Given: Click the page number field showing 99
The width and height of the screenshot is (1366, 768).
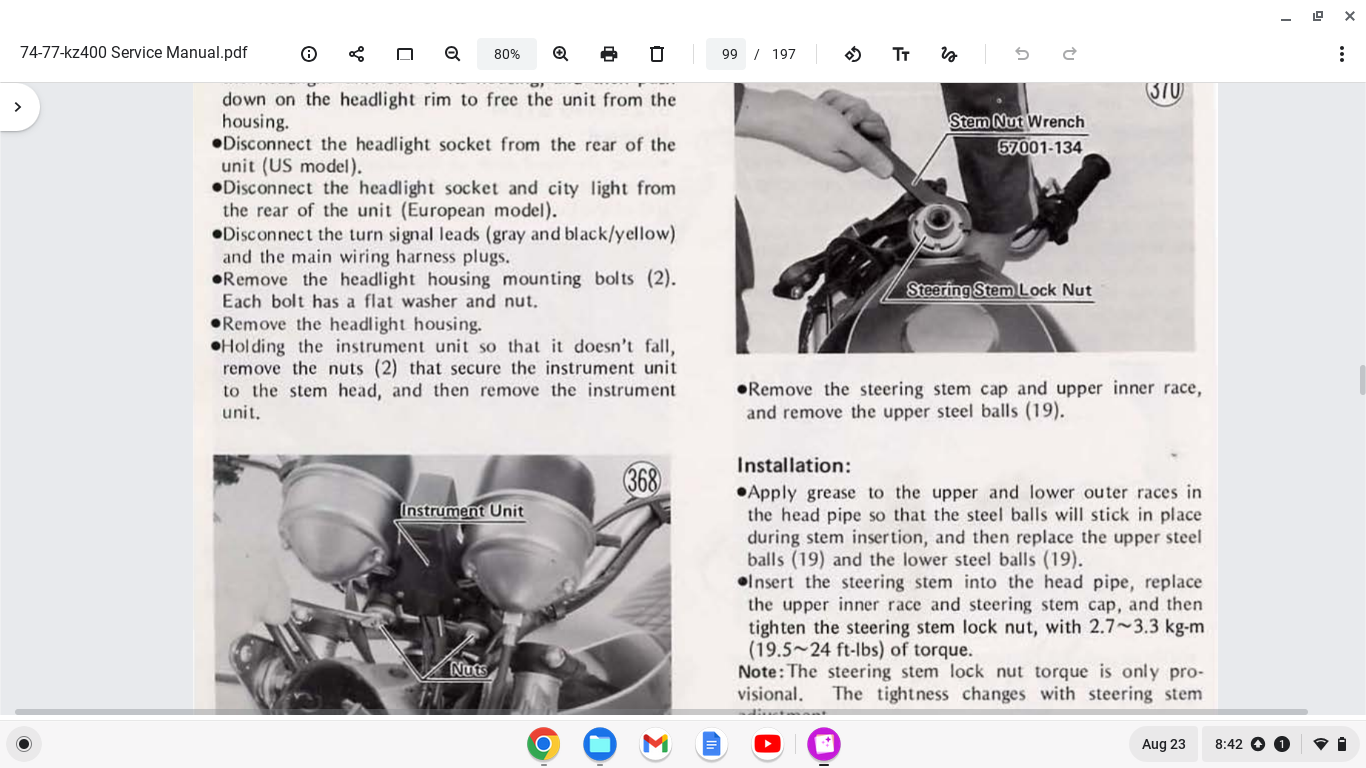Looking at the screenshot, I should [729, 54].
